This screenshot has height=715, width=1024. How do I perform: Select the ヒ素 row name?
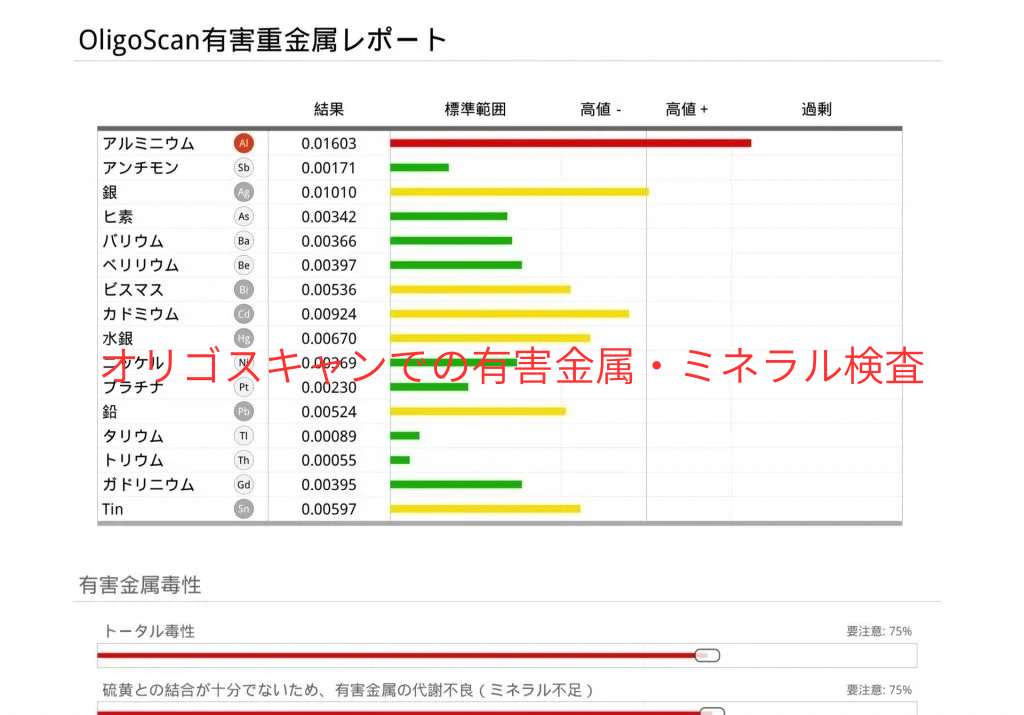coord(118,217)
